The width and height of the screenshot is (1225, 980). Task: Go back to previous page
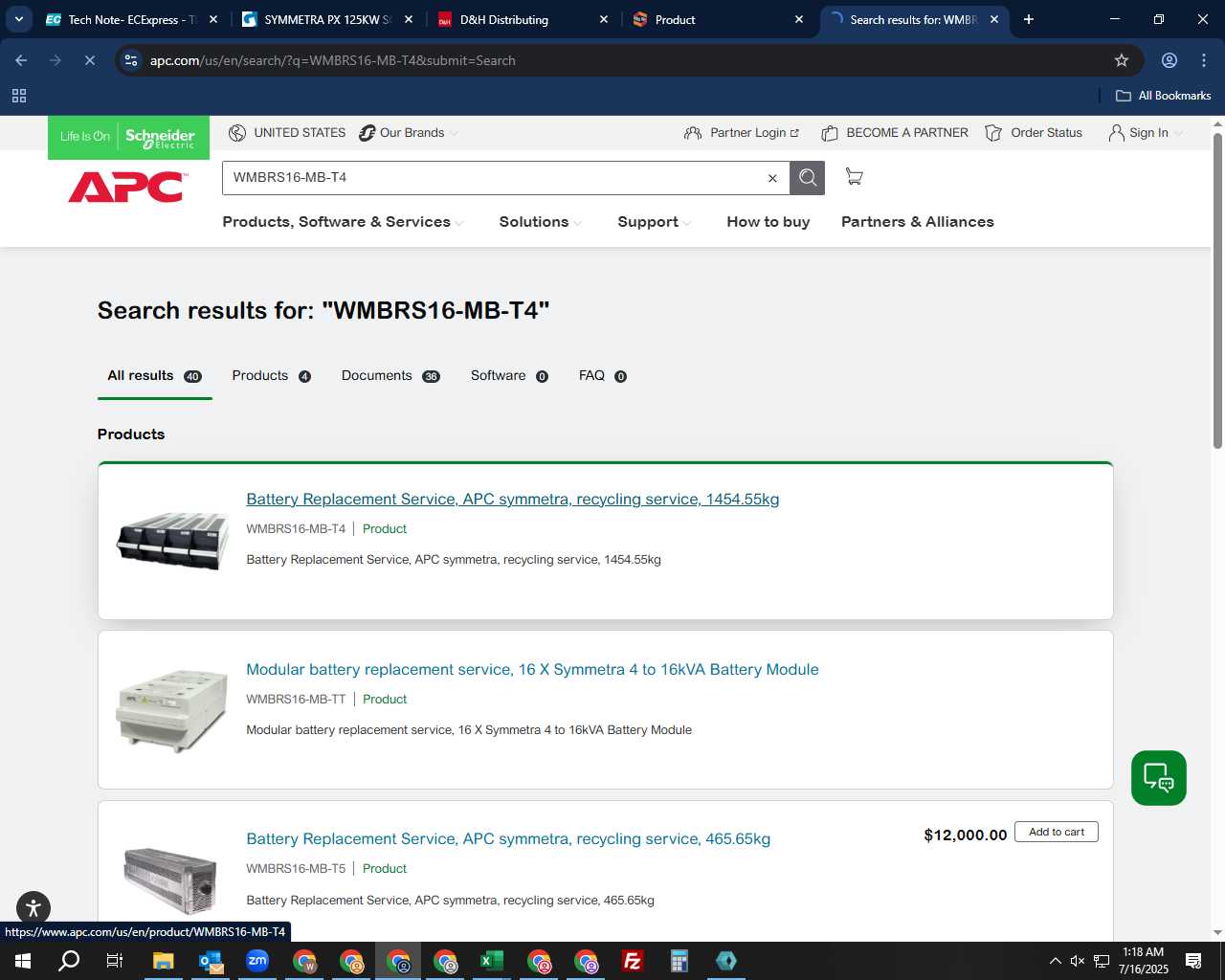click(21, 60)
